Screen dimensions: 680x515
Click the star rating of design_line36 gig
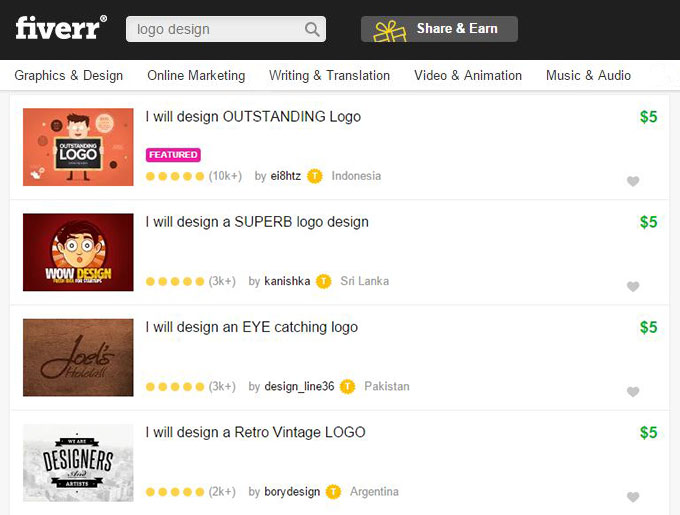click(175, 387)
